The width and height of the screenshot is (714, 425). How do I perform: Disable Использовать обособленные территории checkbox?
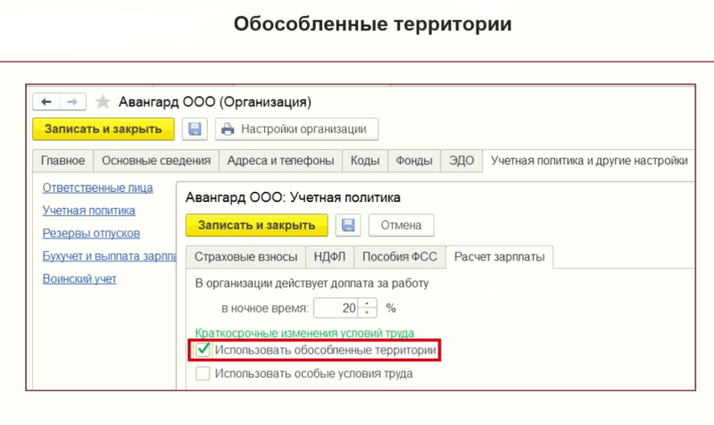(x=203, y=350)
